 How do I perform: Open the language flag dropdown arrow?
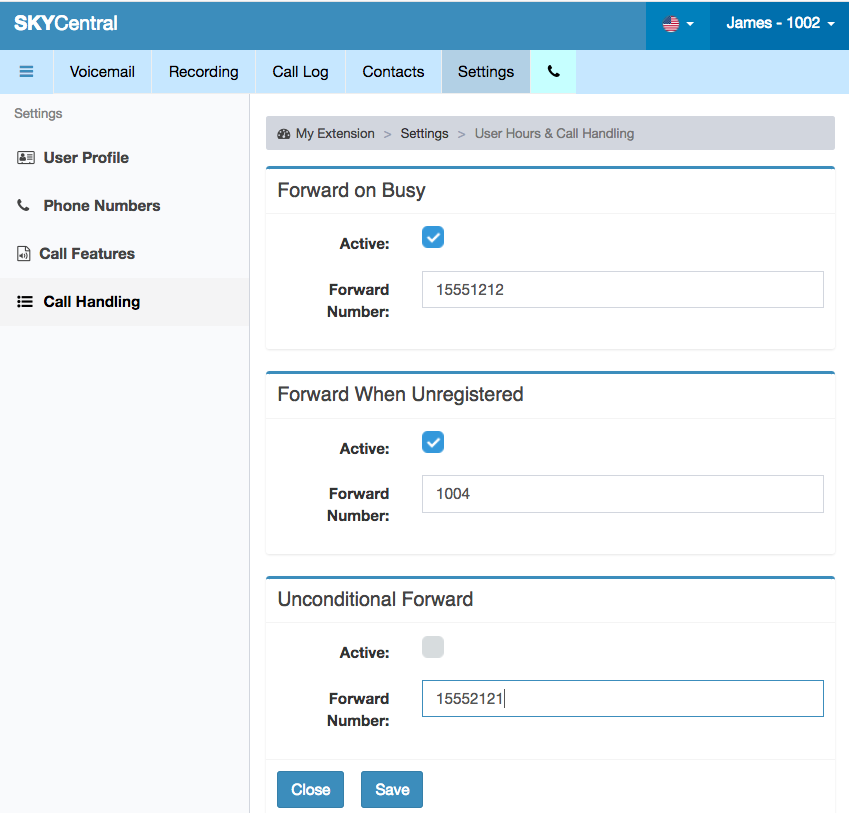pos(690,24)
